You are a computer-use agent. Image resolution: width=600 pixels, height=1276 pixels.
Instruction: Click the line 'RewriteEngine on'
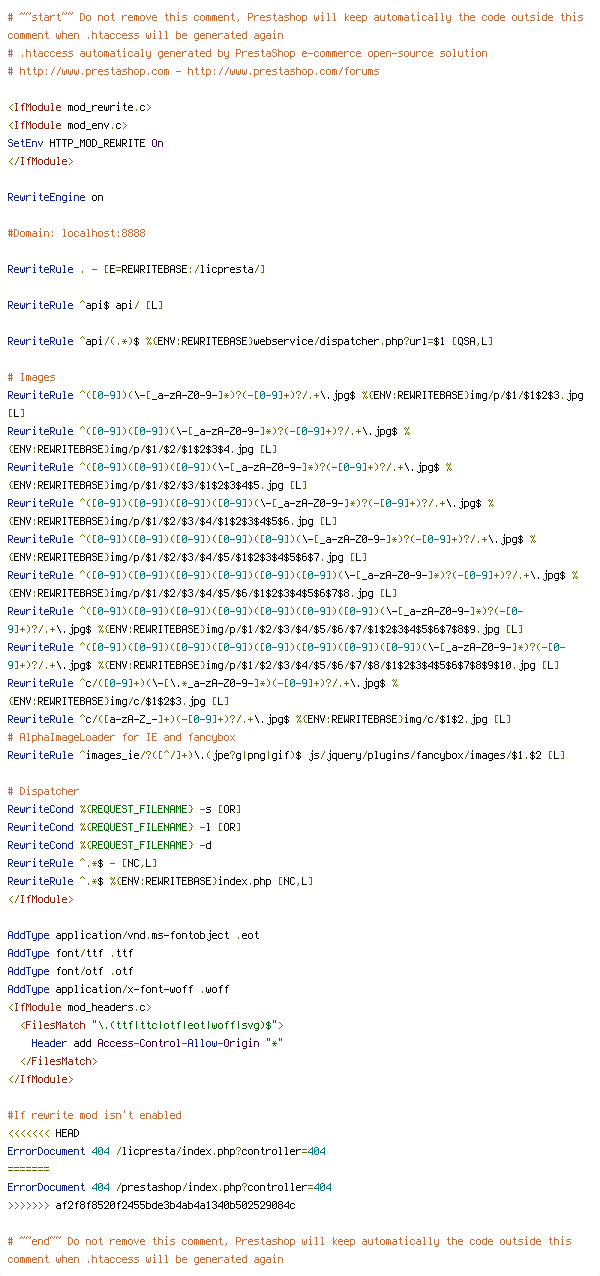[x=55, y=197]
